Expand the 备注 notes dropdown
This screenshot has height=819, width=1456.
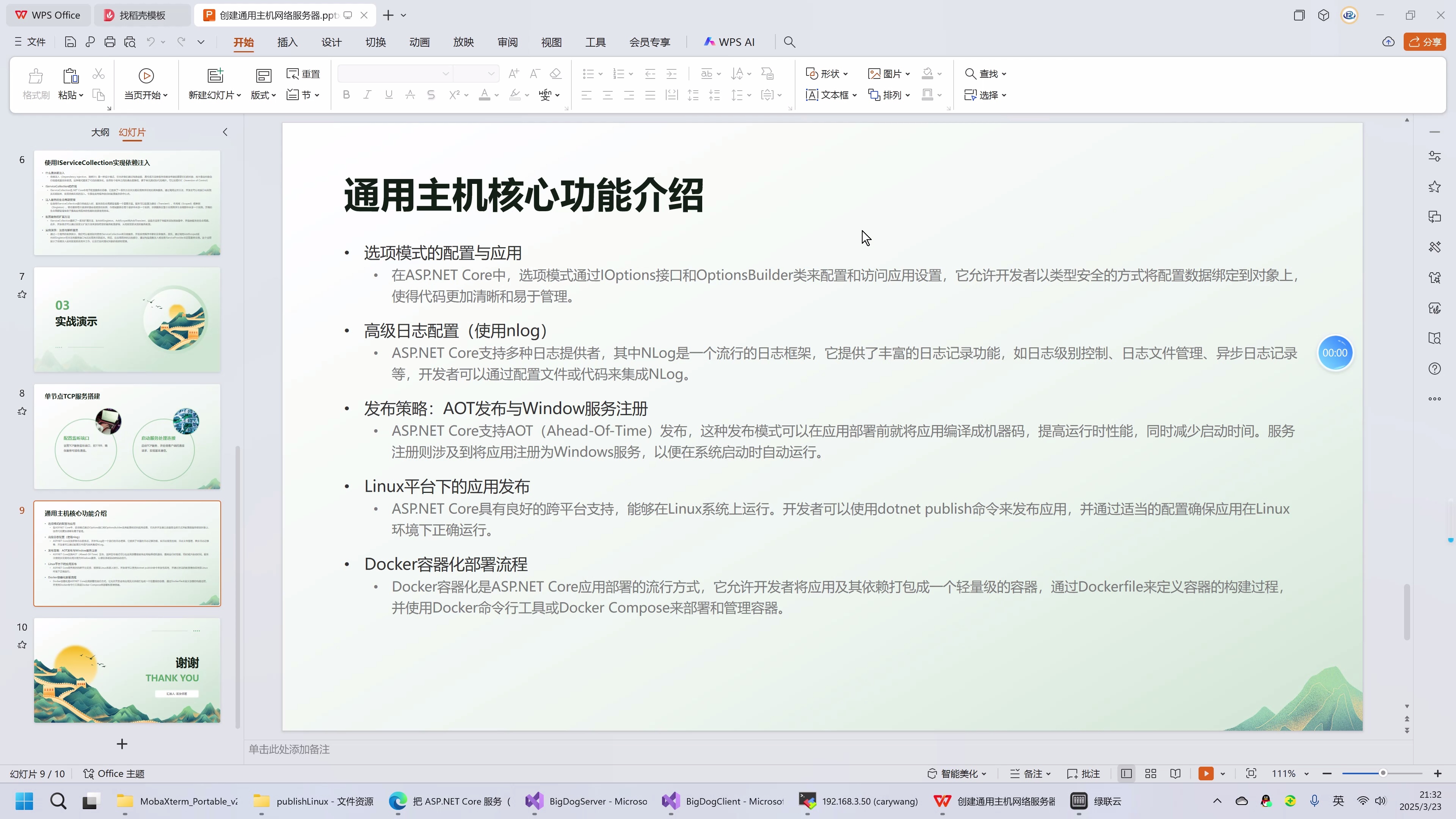1049,773
